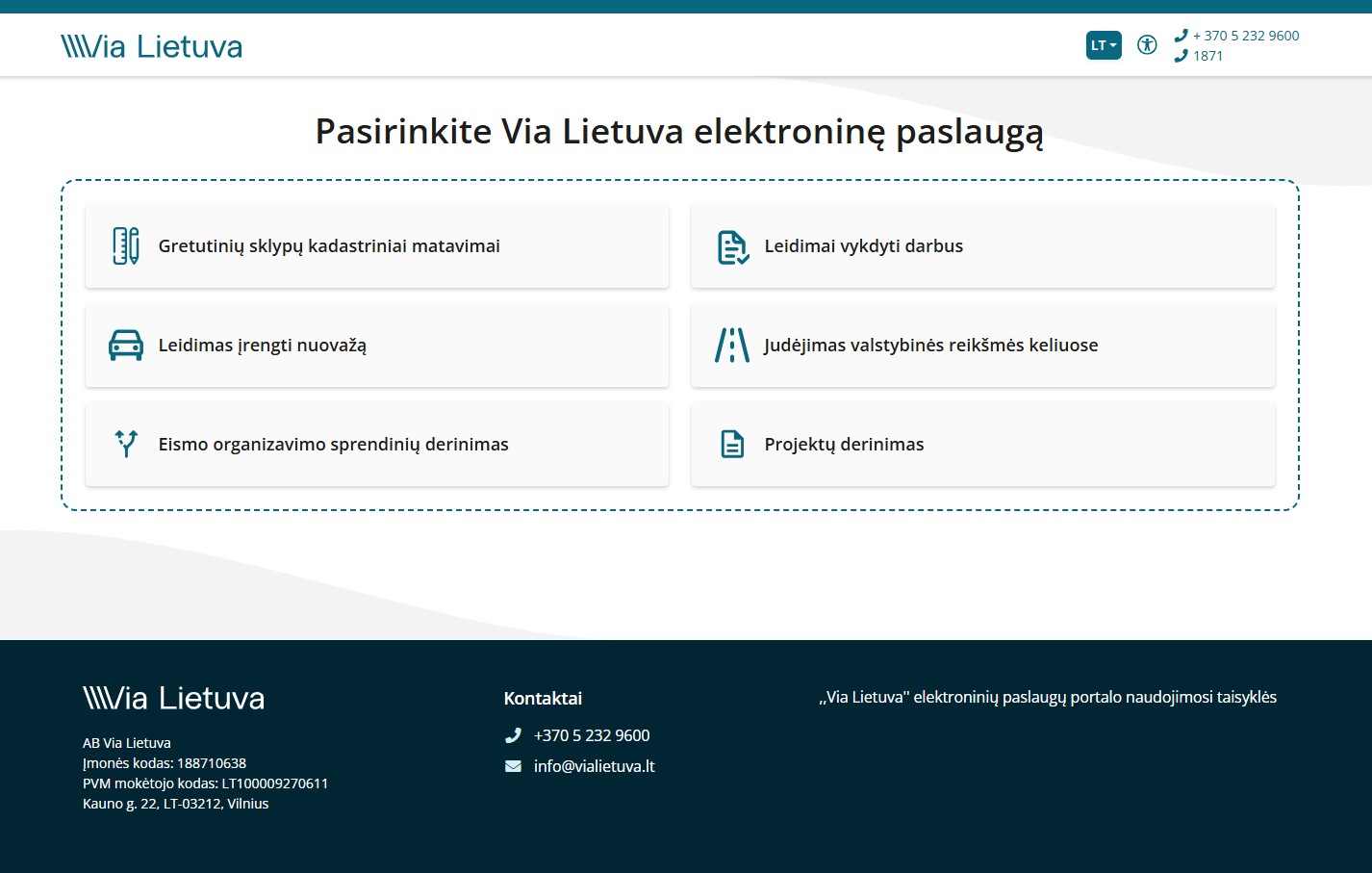Click the forked arrows traffic organization icon

coord(126,444)
